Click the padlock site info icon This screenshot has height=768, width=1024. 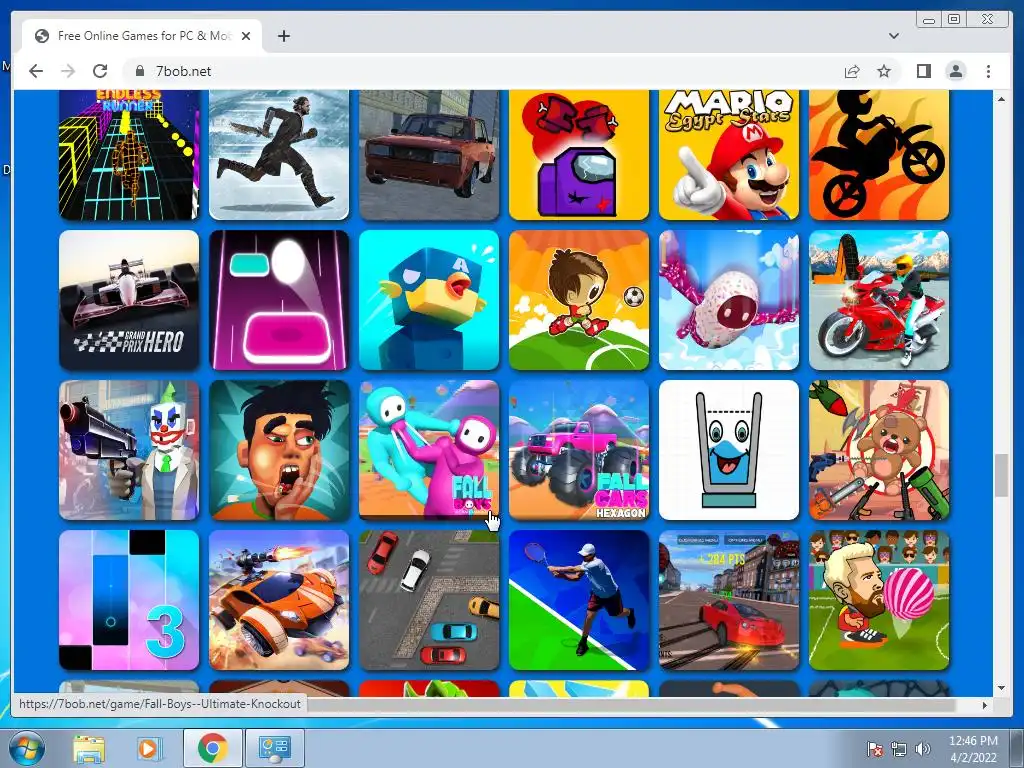[x=139, y=71]
